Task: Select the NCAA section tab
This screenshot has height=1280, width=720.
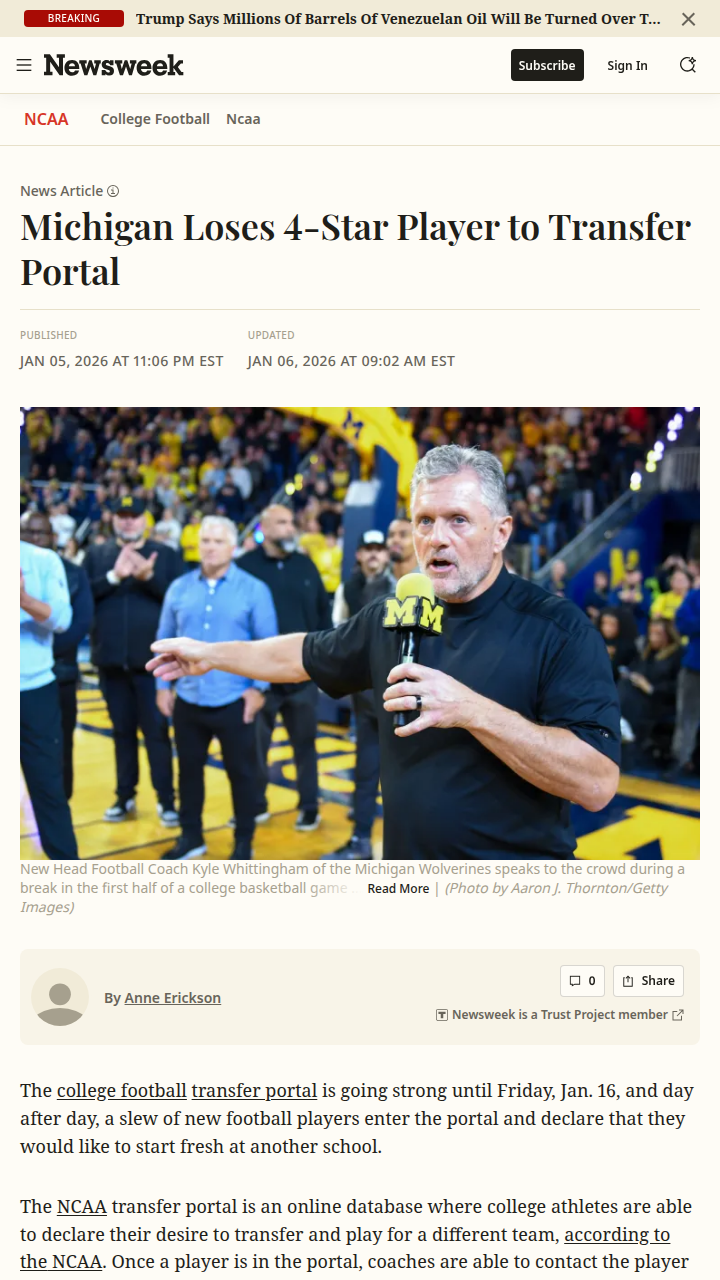Action: (x=46, y=119)
